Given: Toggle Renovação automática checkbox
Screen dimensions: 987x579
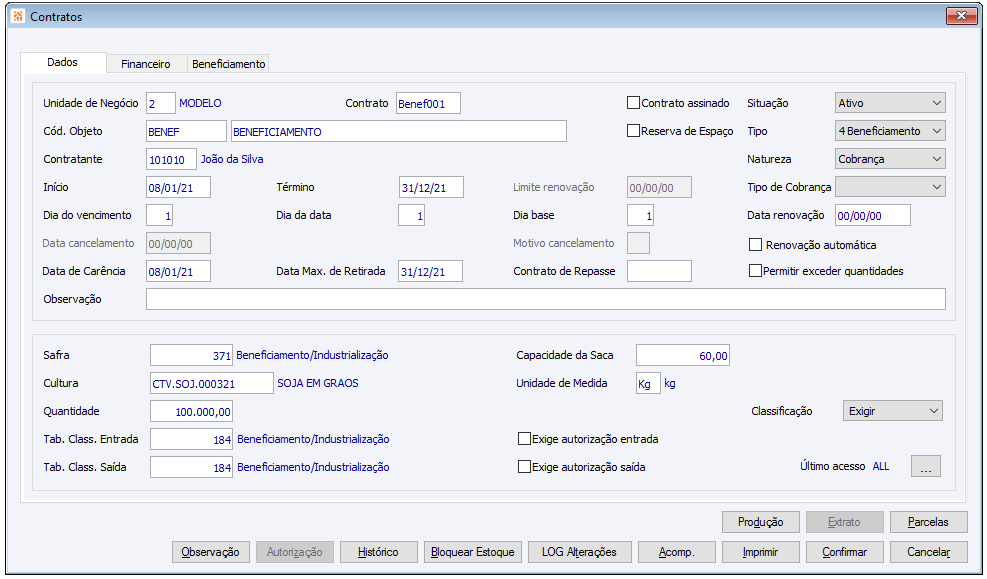Looking at the screenshot, I should (x=756, y=245).
